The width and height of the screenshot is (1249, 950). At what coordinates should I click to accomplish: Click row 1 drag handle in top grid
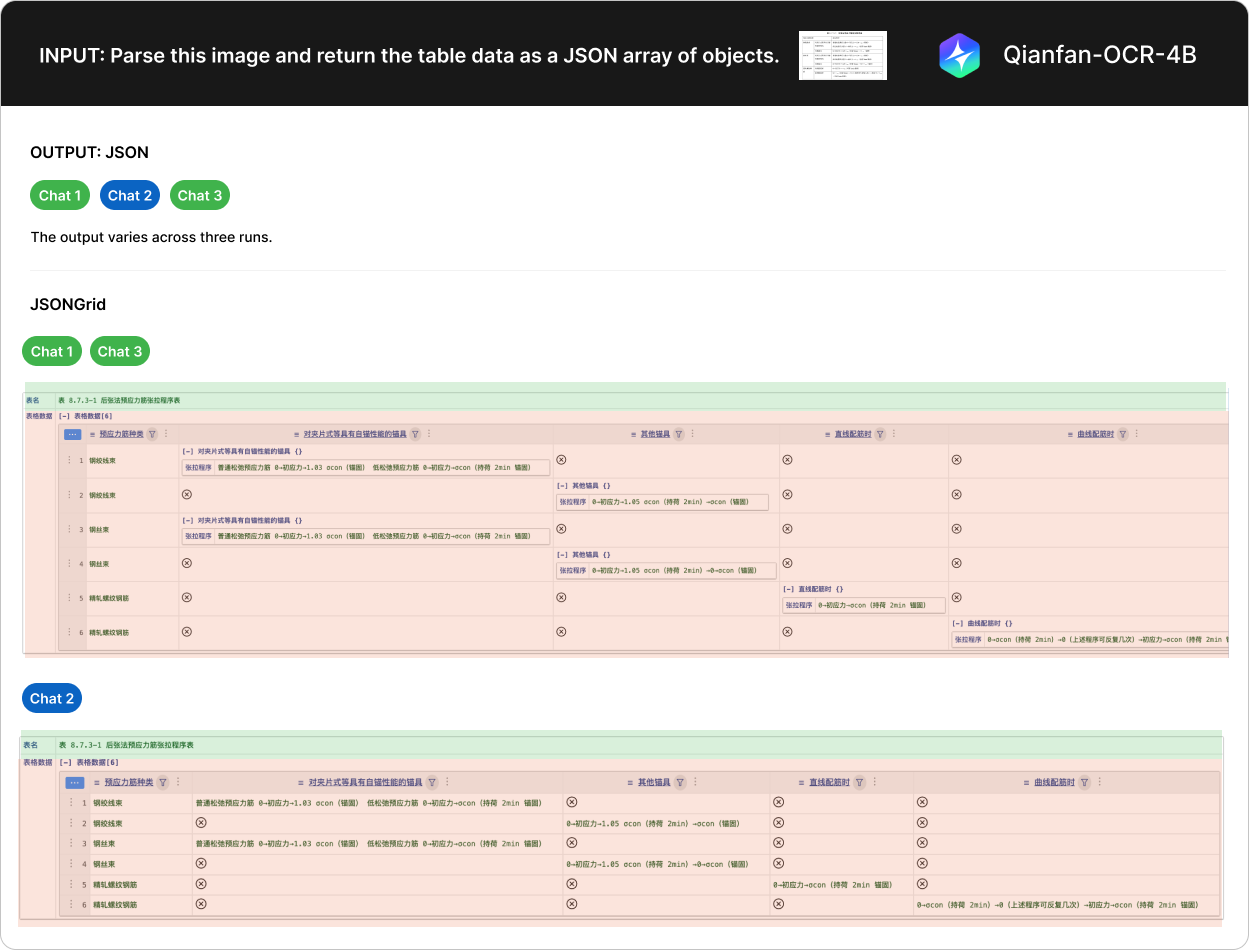[69, 460]
